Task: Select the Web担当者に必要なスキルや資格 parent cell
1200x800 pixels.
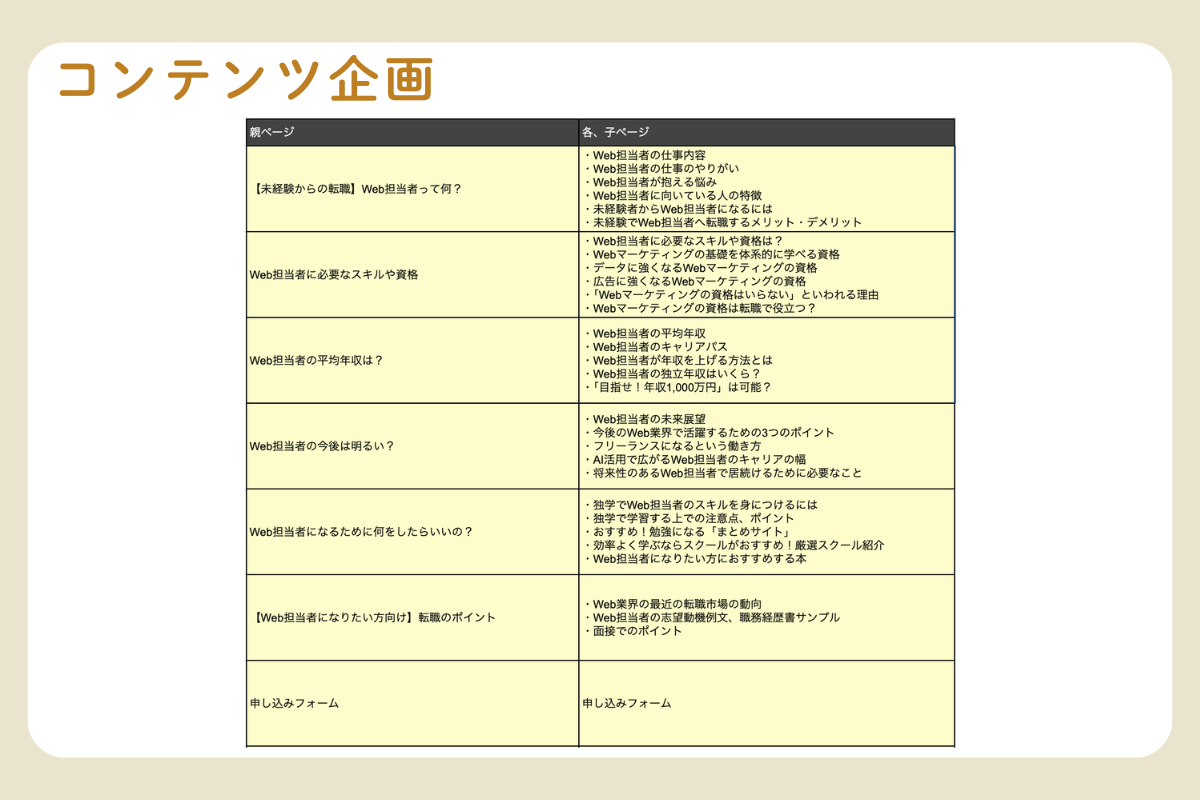Action: point(333,274)
